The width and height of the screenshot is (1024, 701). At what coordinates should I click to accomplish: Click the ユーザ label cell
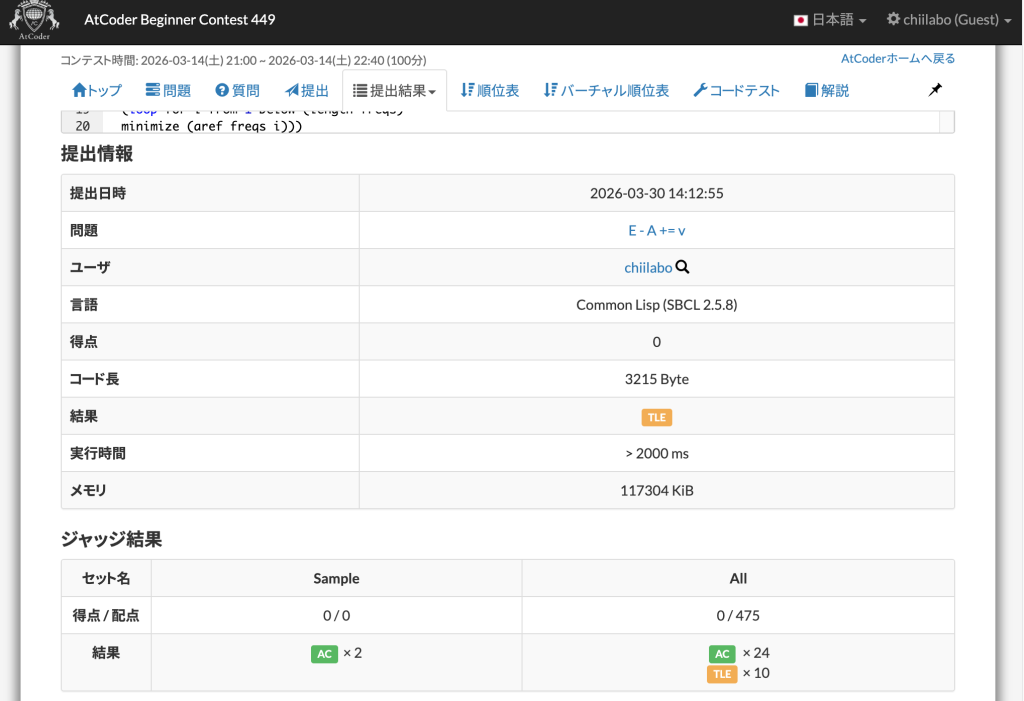click(x=210, y=267)
